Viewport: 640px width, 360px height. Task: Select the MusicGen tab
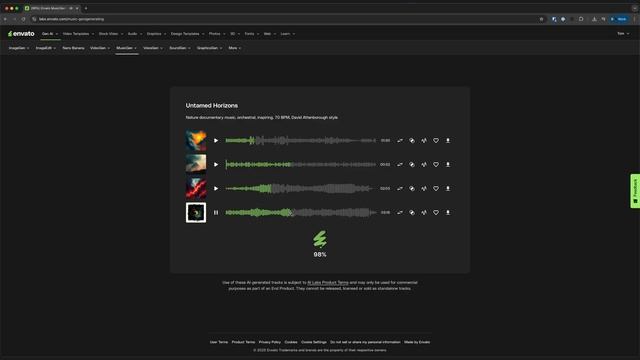tap(127, 48)
